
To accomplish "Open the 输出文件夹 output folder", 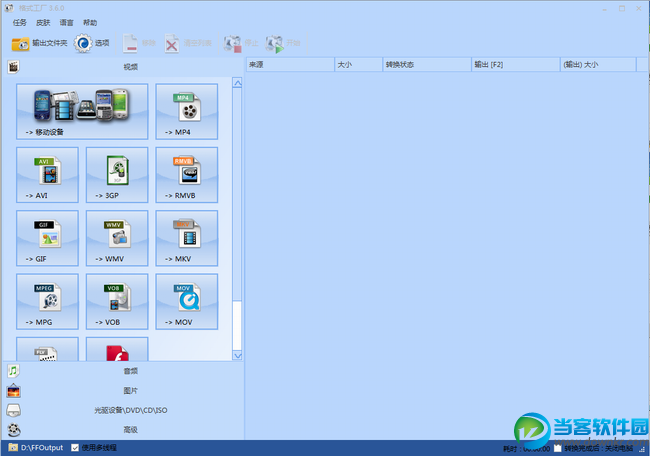I will (39, 43).
